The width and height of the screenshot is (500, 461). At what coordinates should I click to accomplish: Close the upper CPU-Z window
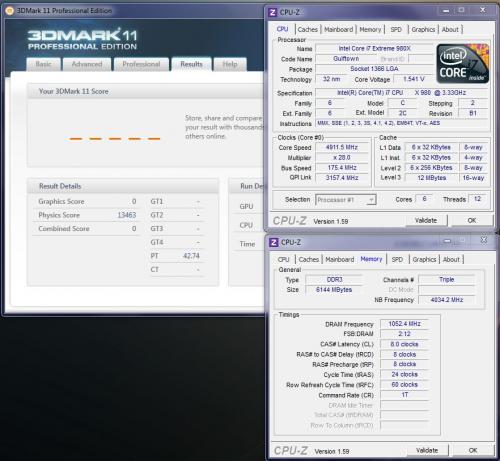pos(483,10)
